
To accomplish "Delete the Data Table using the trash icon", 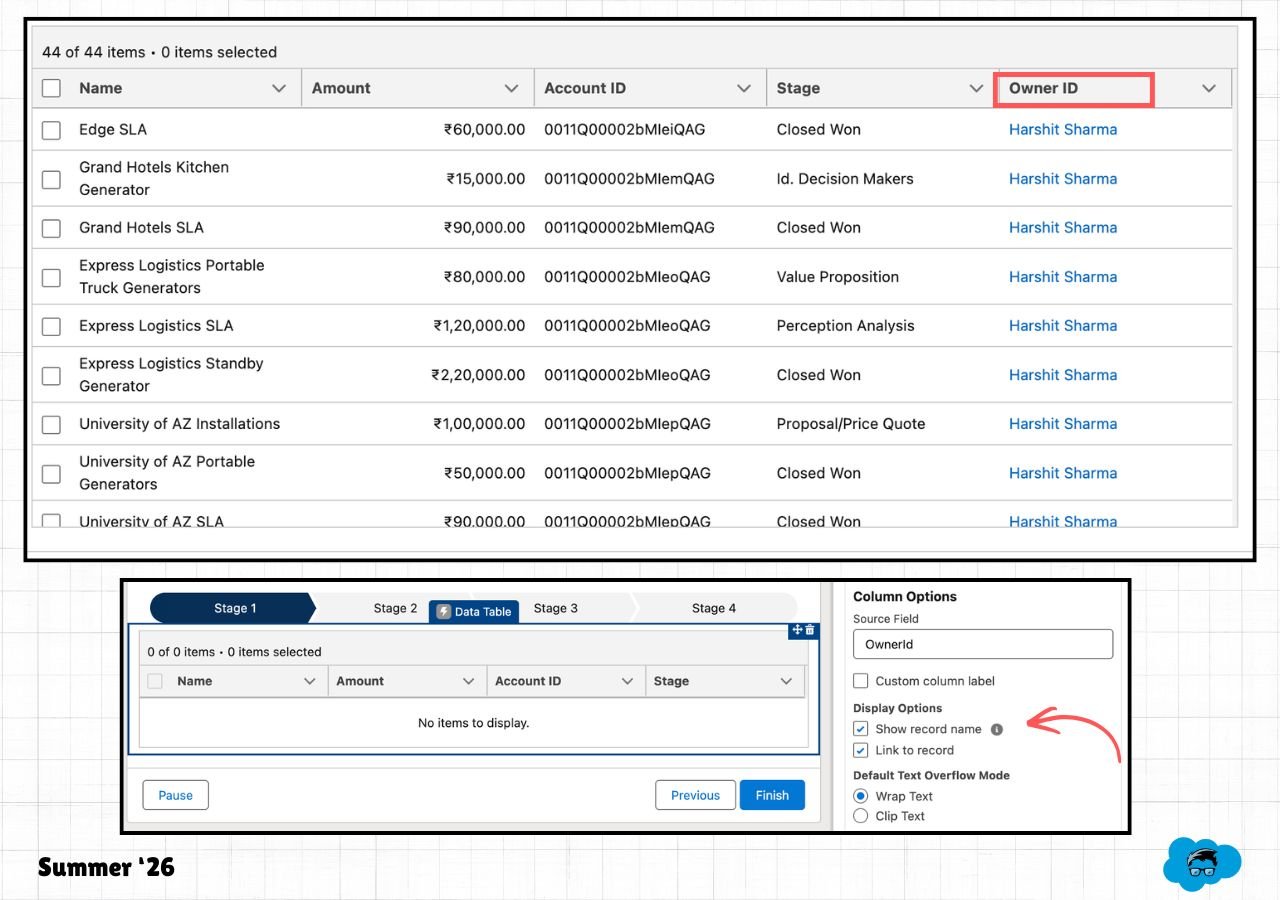I will [x=809, y=631].
